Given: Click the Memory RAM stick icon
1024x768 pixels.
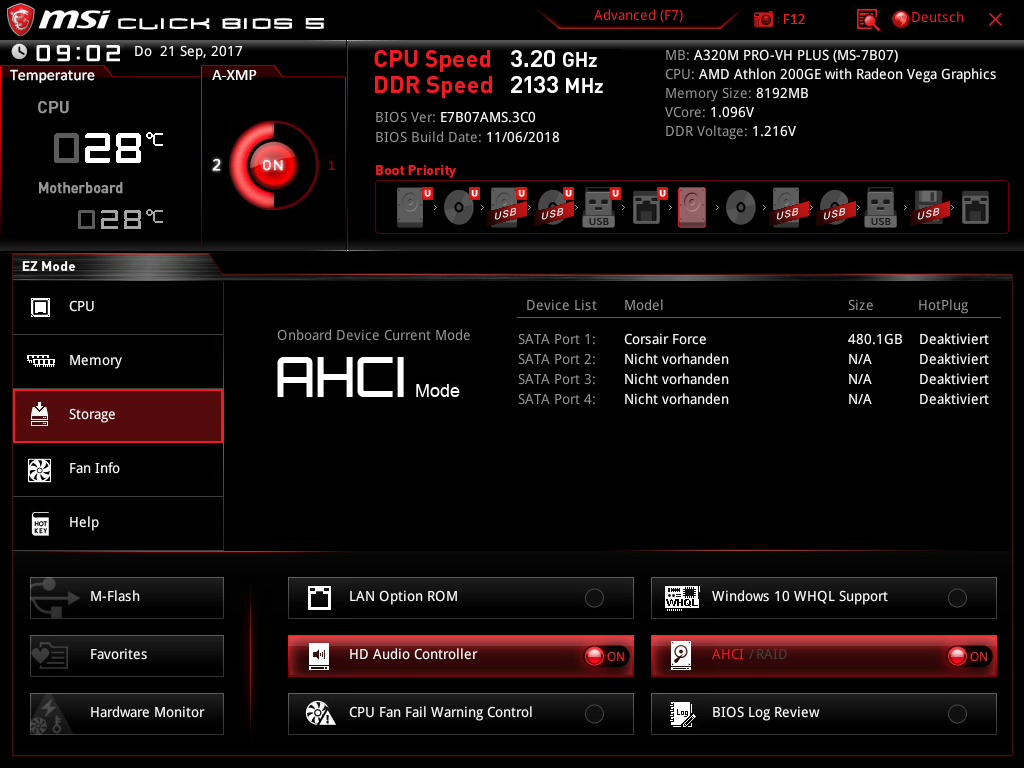Looking at the screenshot, I should coord(40,360).
